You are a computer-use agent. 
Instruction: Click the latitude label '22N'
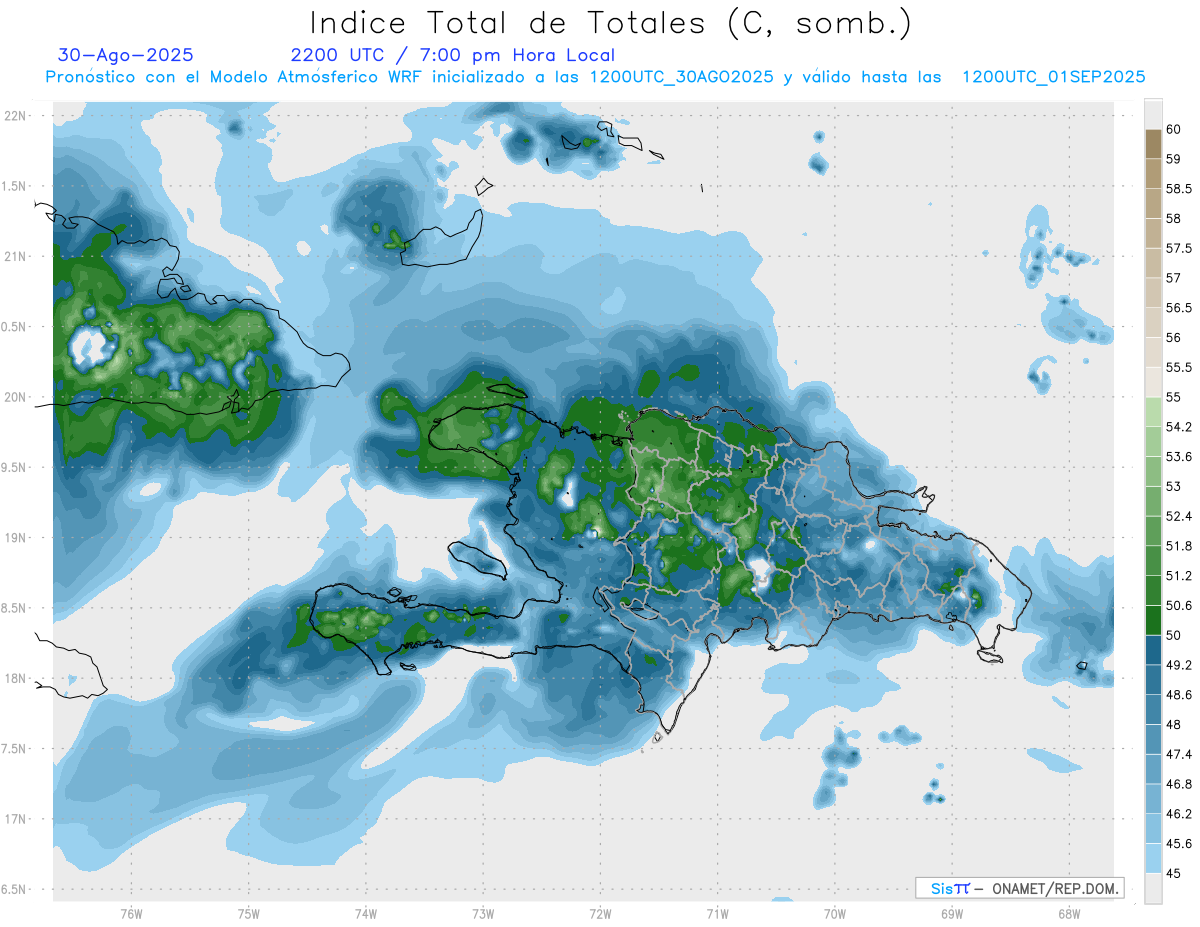coord(15,115)
